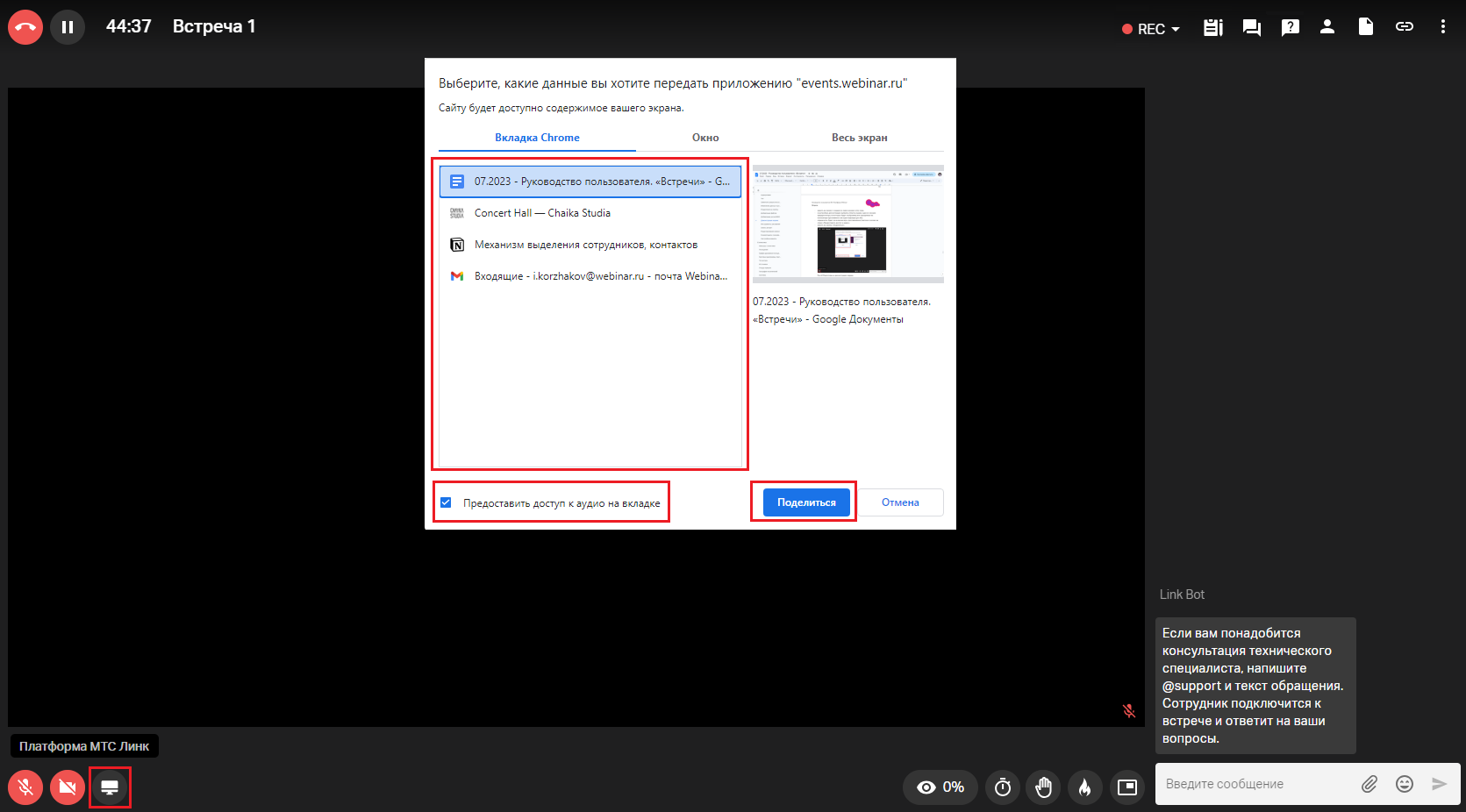Pause the meeting with pause button
Viewport: 1466px width, 812px height.
68,27
